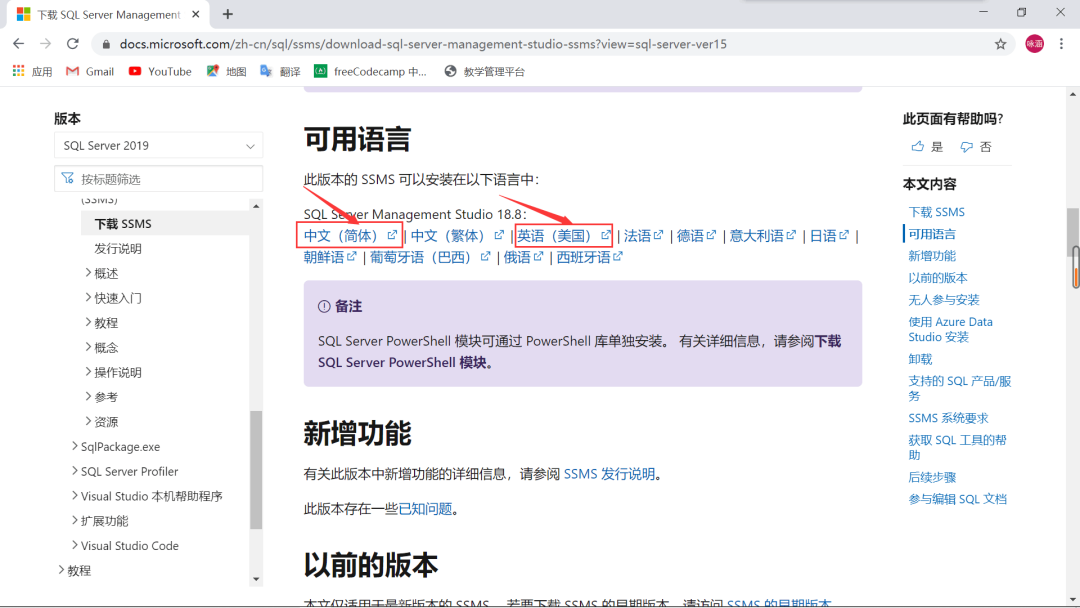Jump to 以前的版本 in 本文内容
The image size is (1080, 608).
pos(937,278)
